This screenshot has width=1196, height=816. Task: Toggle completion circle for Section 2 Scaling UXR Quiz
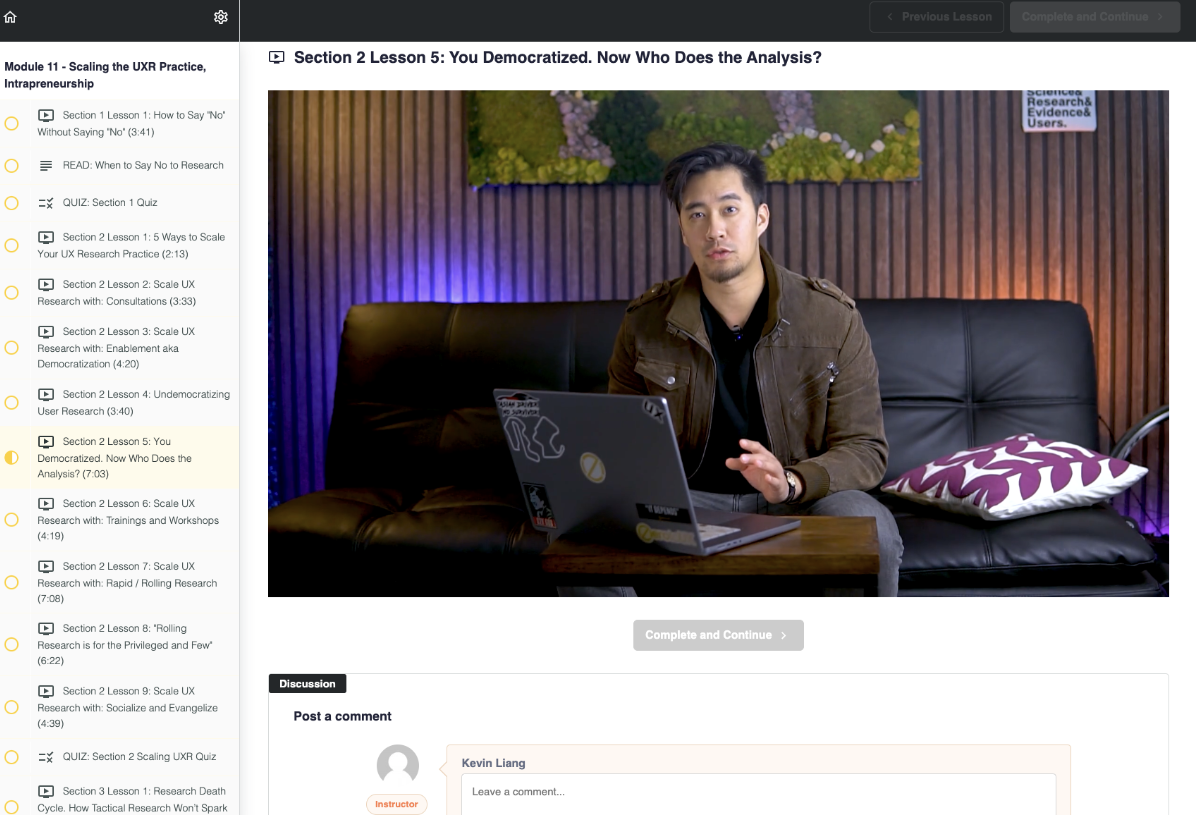coord(11,757)
